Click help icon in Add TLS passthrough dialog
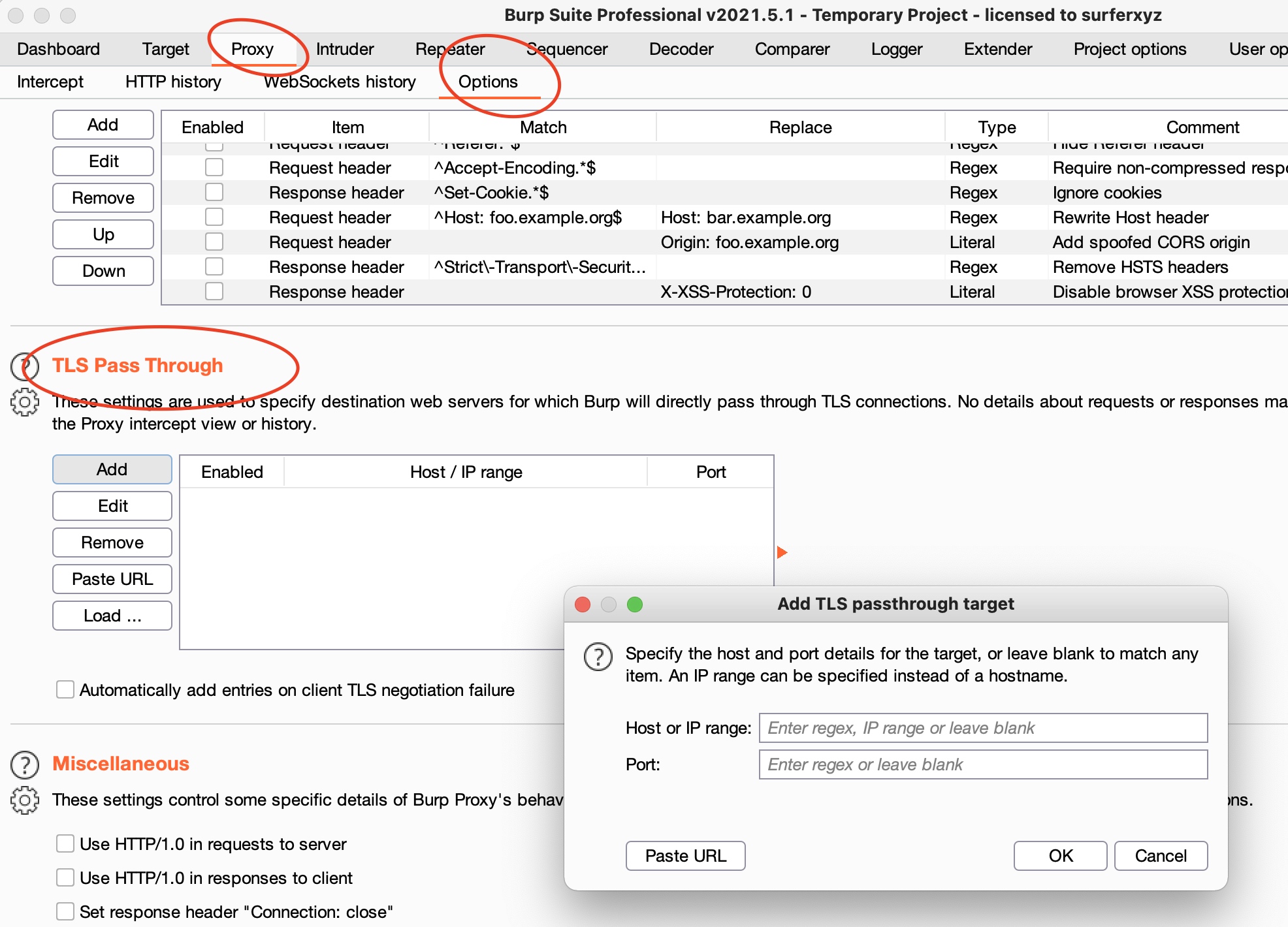 (598, 657)
